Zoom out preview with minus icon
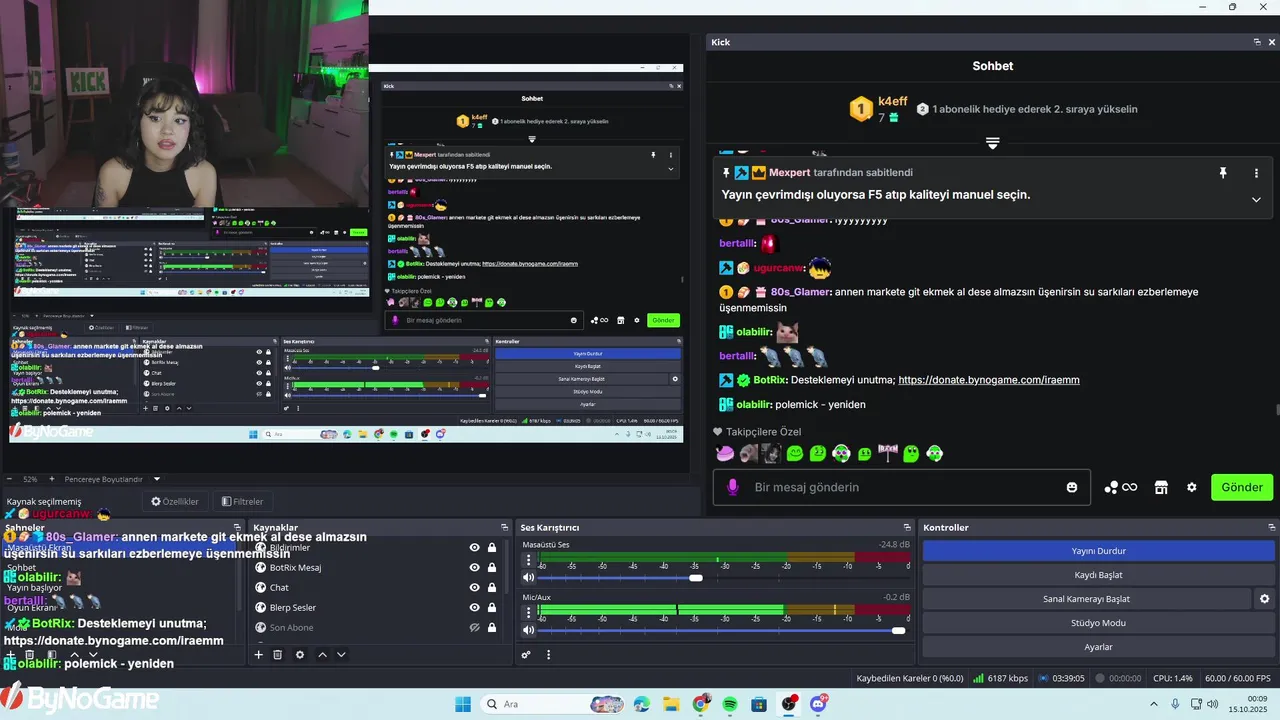The width and height of the screenshot is (1280, 720). (9, 479)
